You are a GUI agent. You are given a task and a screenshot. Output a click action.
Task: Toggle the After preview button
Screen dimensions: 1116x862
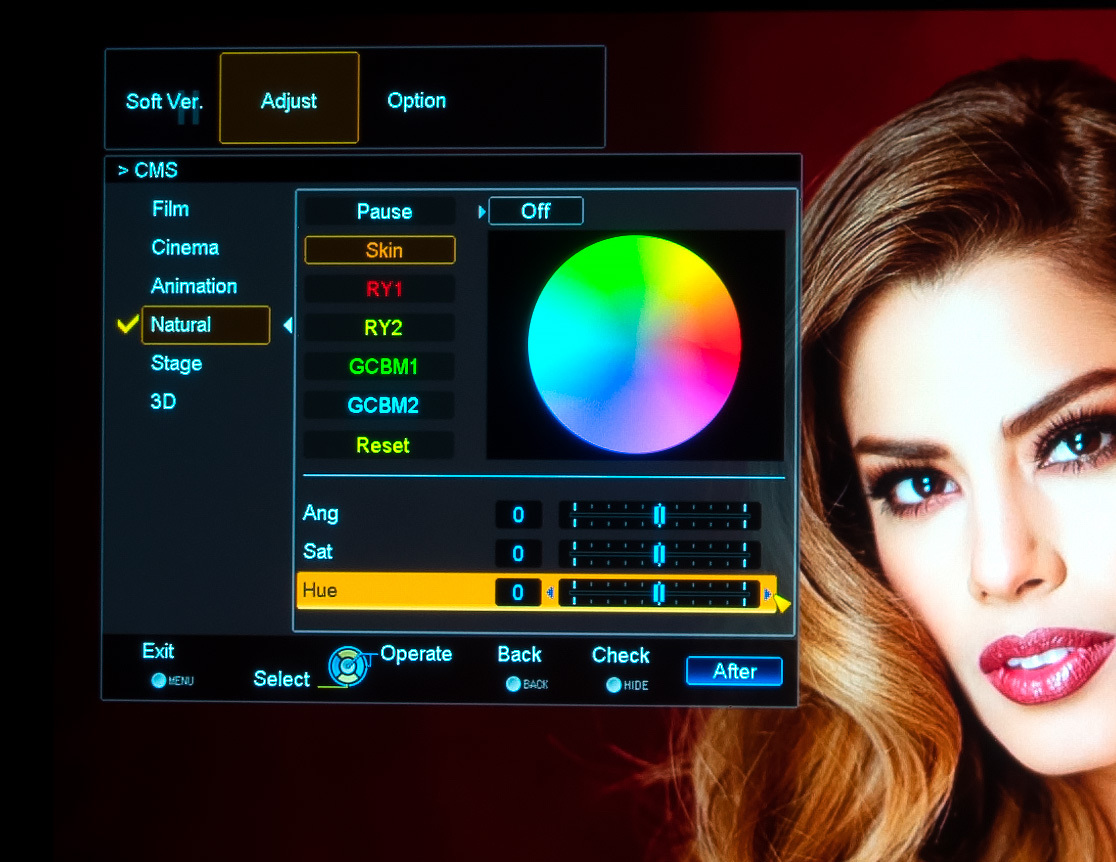[735, 671]
